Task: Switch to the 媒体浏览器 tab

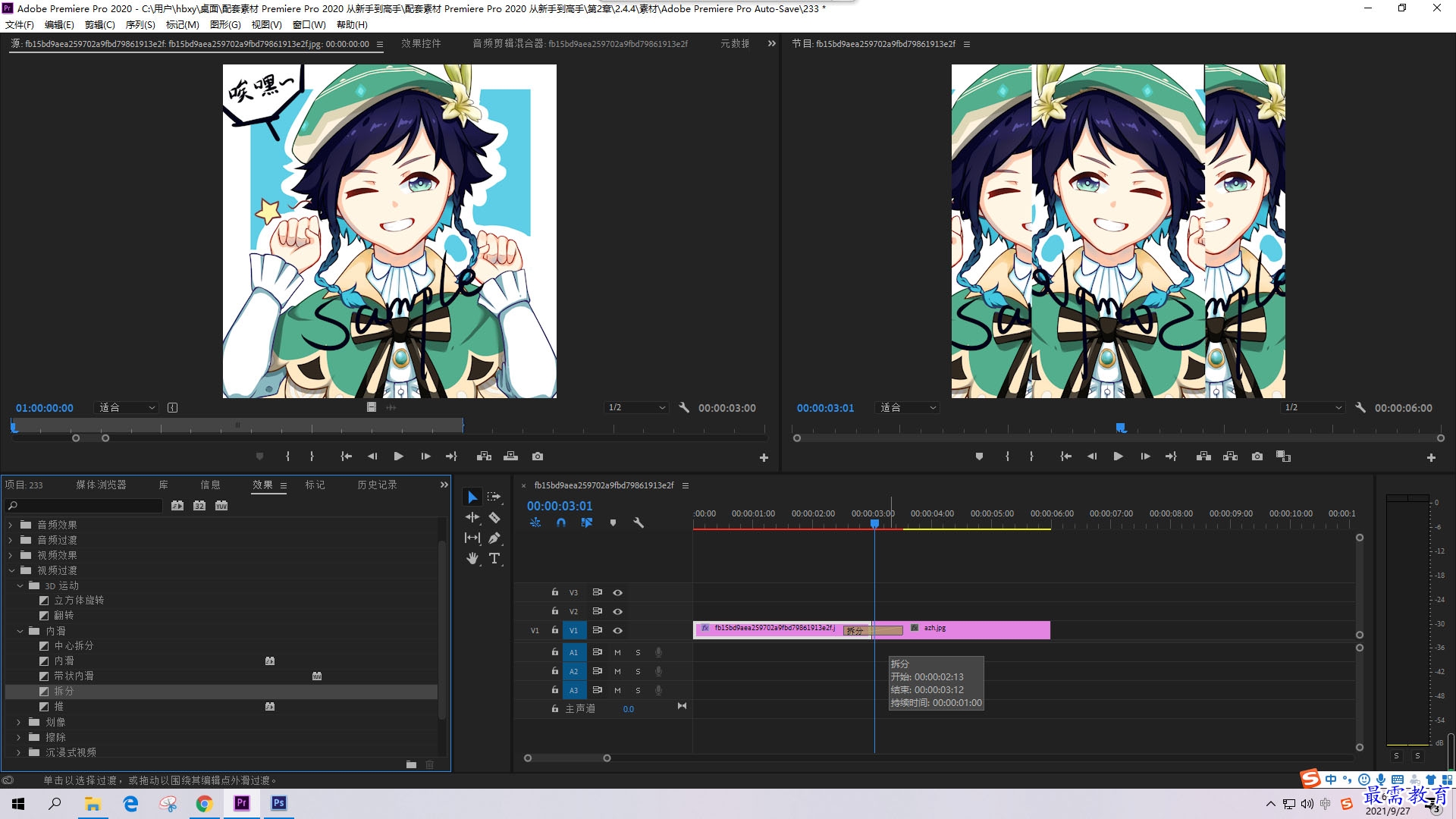Action: click(101, 485)
